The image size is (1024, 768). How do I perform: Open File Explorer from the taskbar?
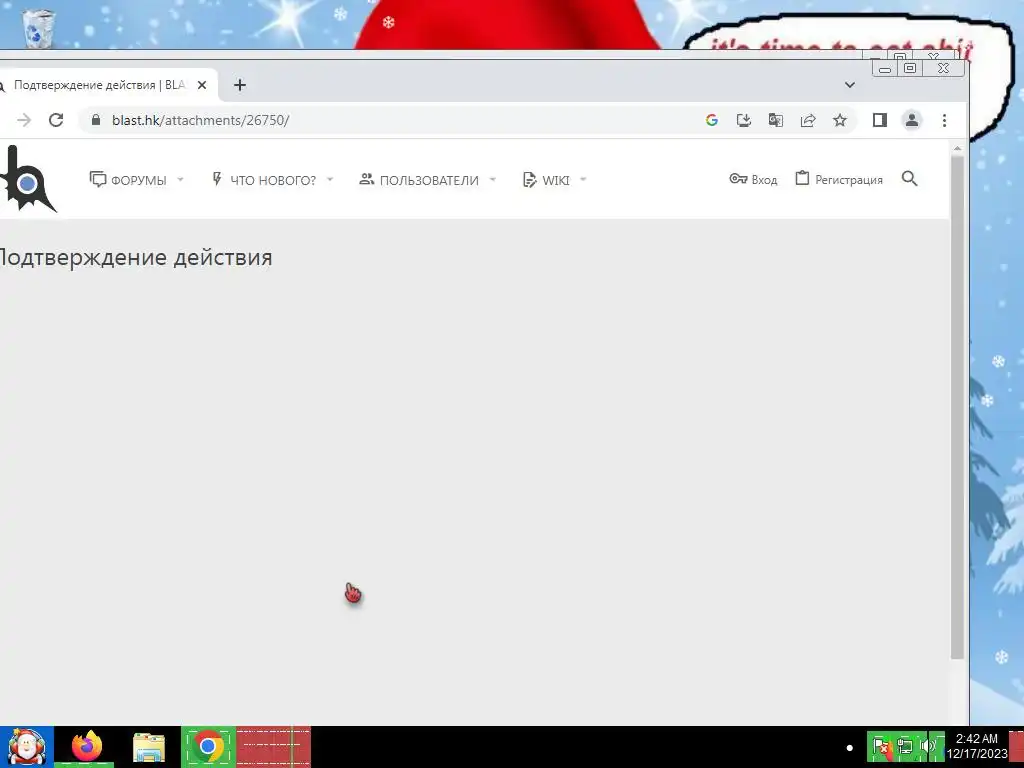(x=149, y=748)
